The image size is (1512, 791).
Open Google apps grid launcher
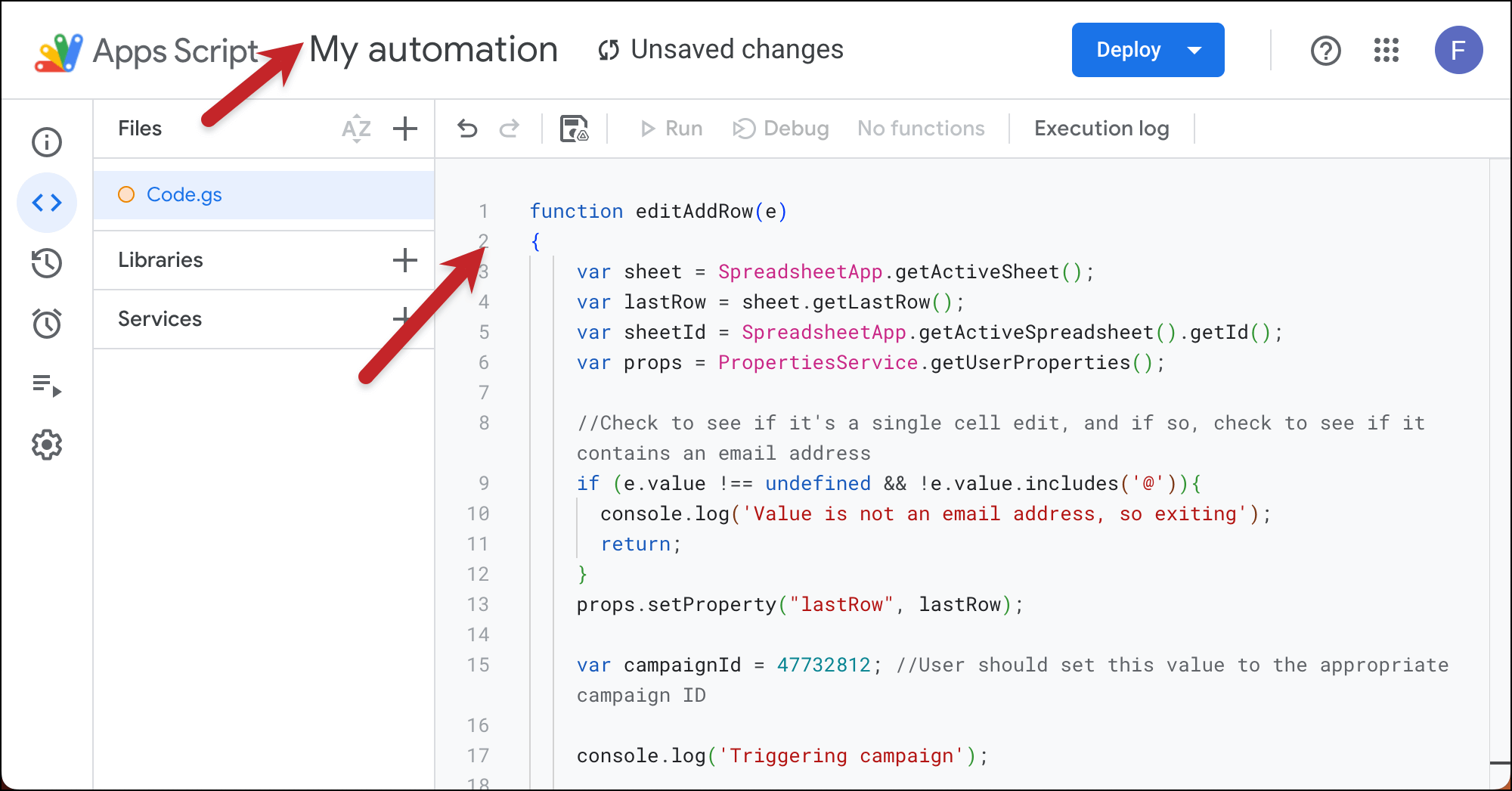coord(1386,50)
